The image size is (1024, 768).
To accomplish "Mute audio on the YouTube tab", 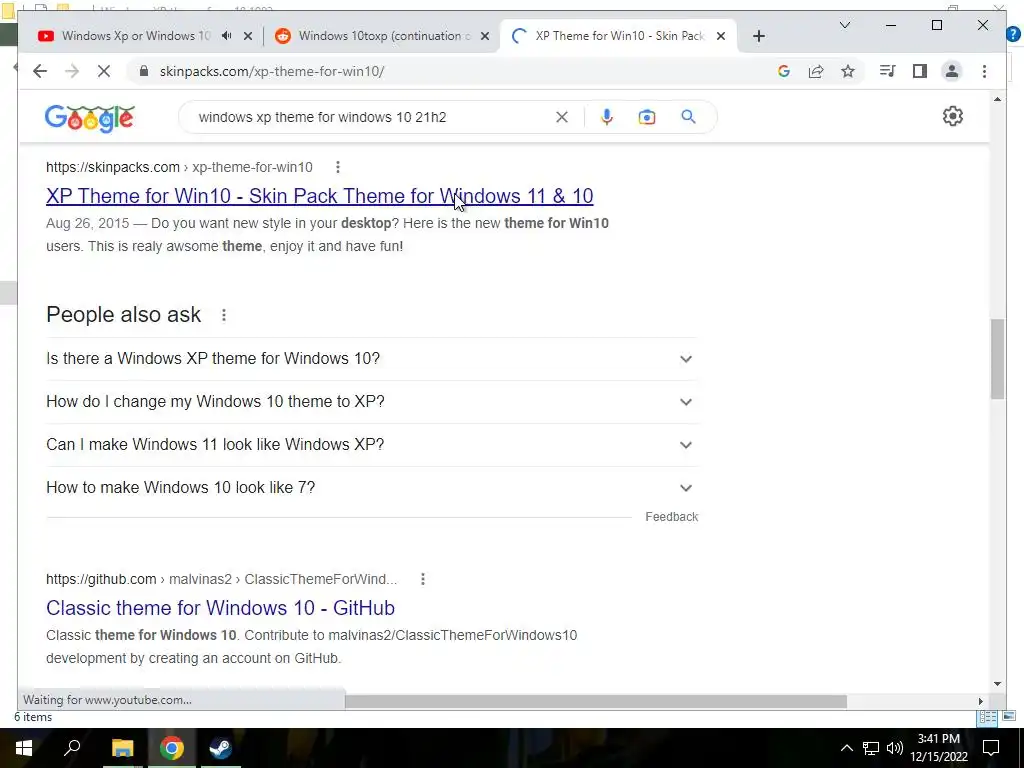I will [227, 36].
